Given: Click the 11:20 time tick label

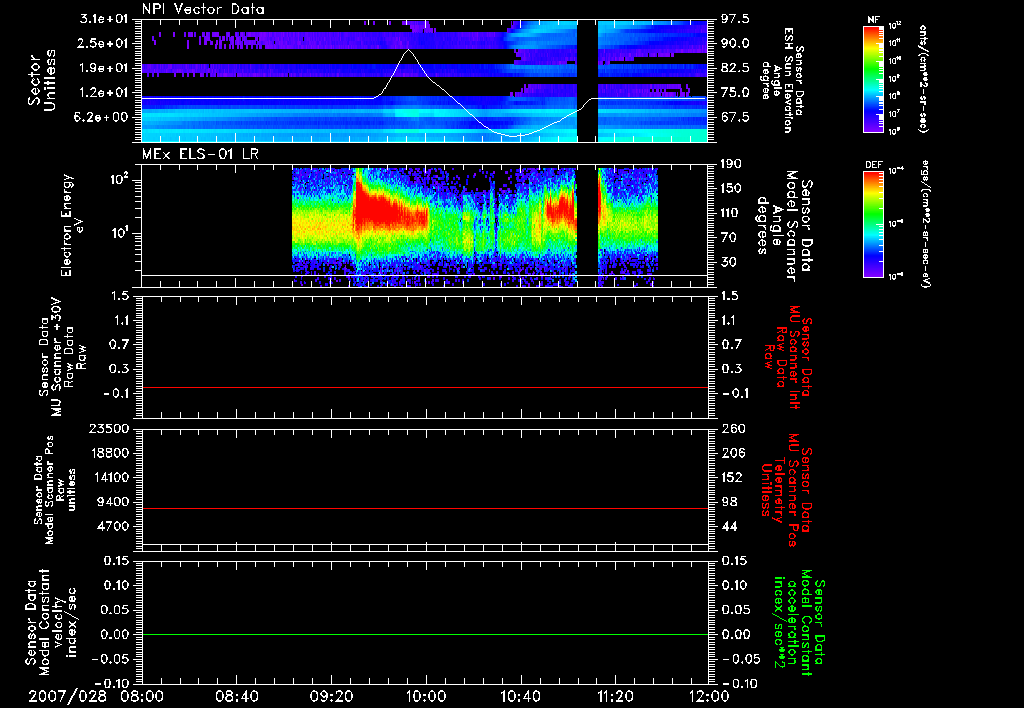Looking at the screenshot, I should click(x=615, y=696).
